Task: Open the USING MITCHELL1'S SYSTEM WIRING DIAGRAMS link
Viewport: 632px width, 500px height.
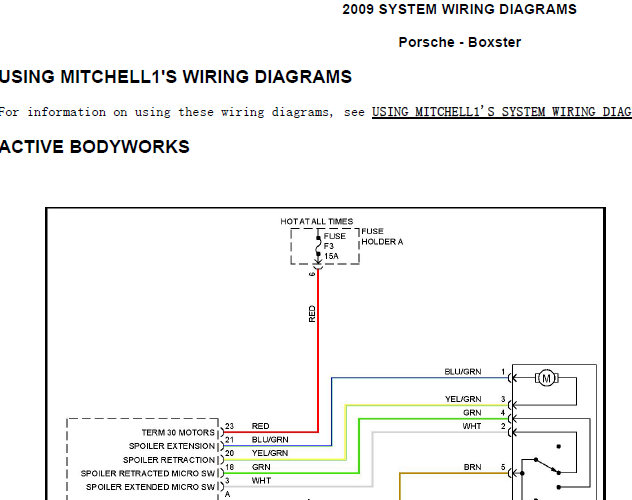Action: click(x=501, y=112)
